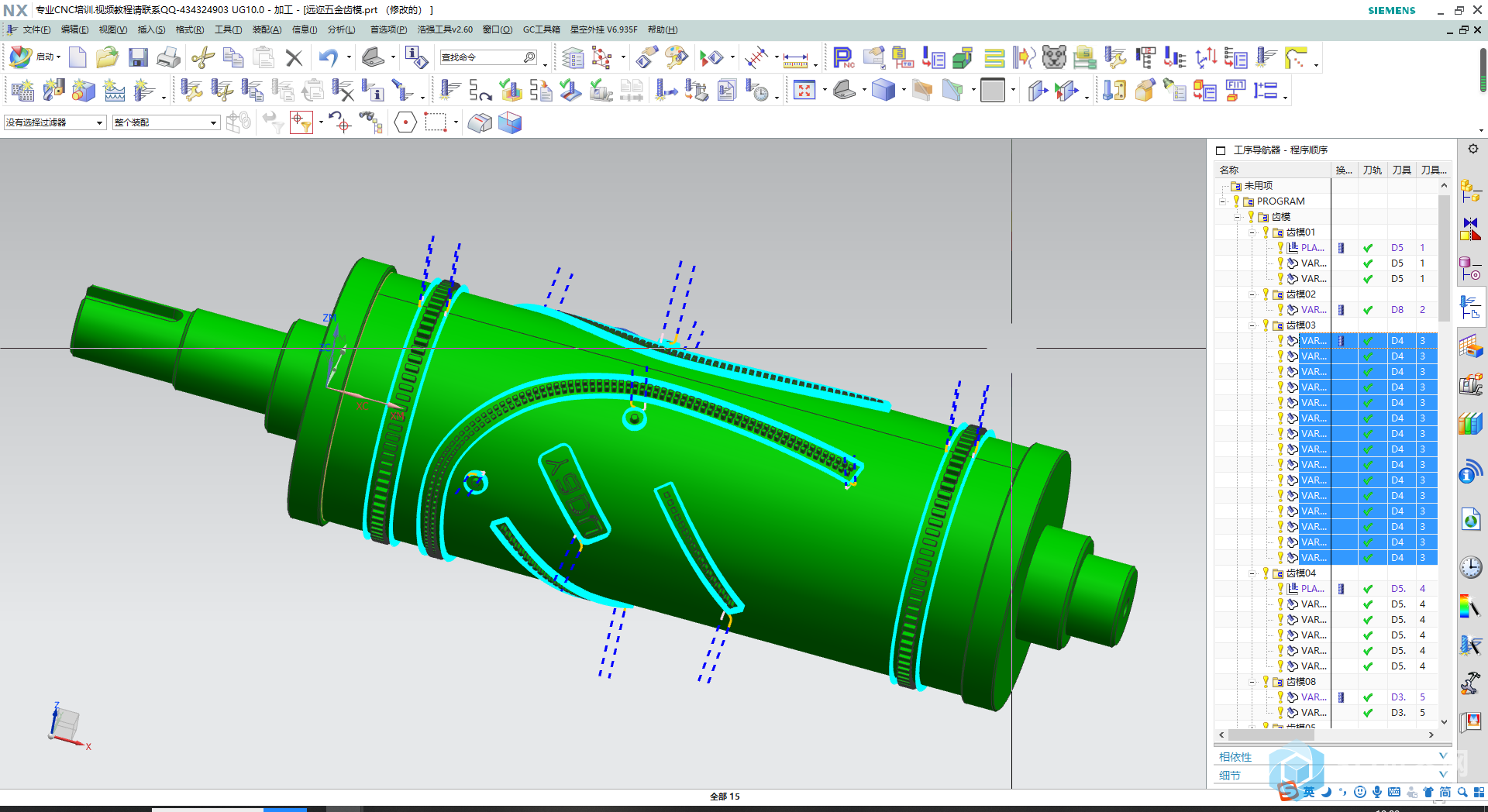The height and width of the screenshot is (812, 1488).
Task: Open the 插入(S) menu
Action: click(151, 29)
